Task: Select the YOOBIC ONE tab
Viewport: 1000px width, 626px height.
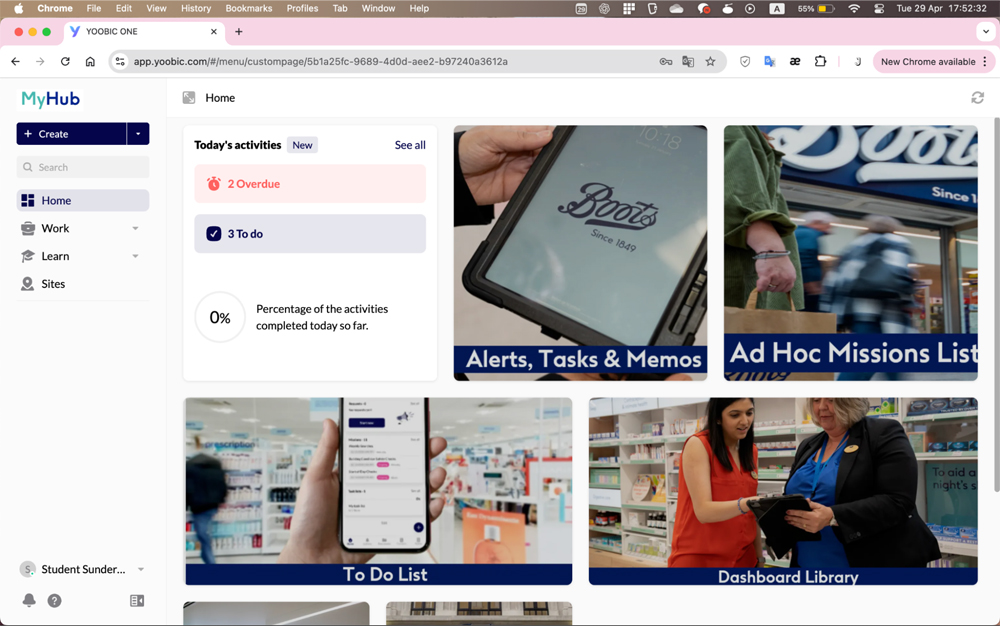Action: click(x=143, y=31)
